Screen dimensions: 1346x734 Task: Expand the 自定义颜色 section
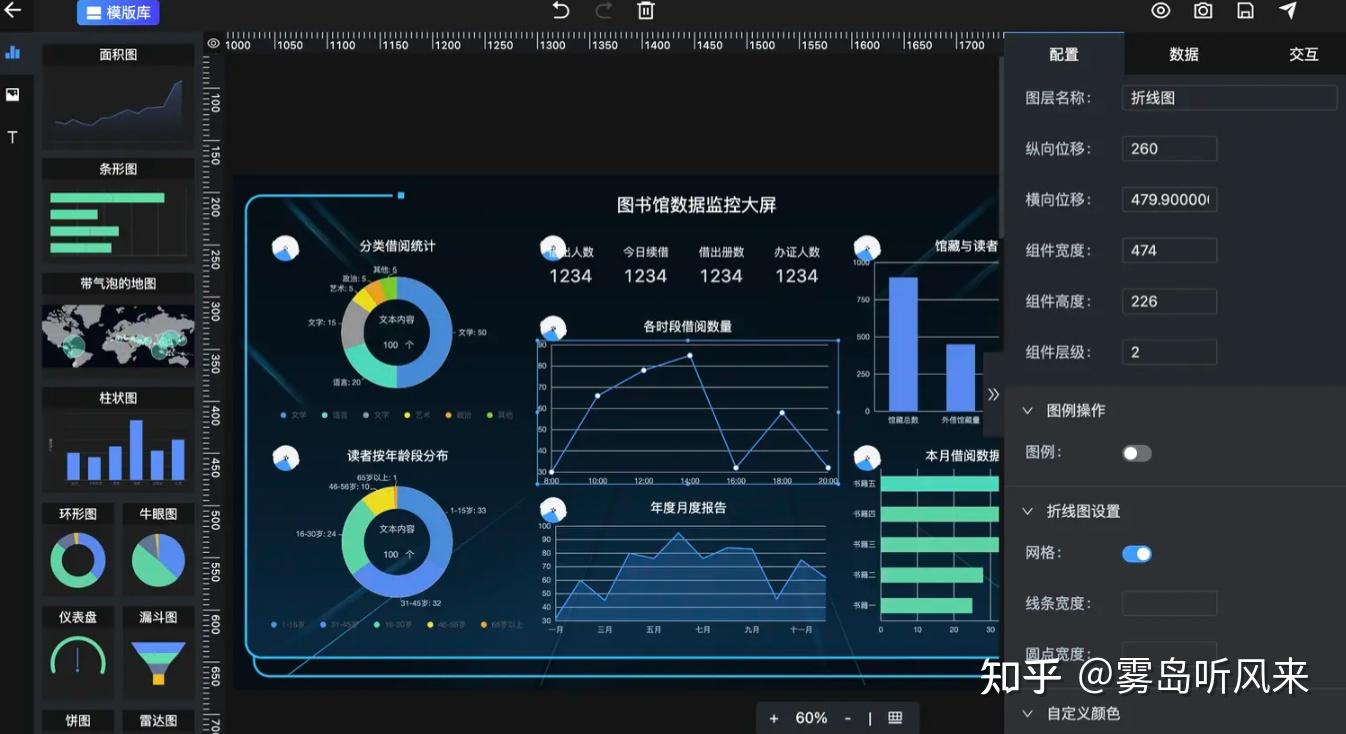pyautogui.click(x=1027, y=714)
